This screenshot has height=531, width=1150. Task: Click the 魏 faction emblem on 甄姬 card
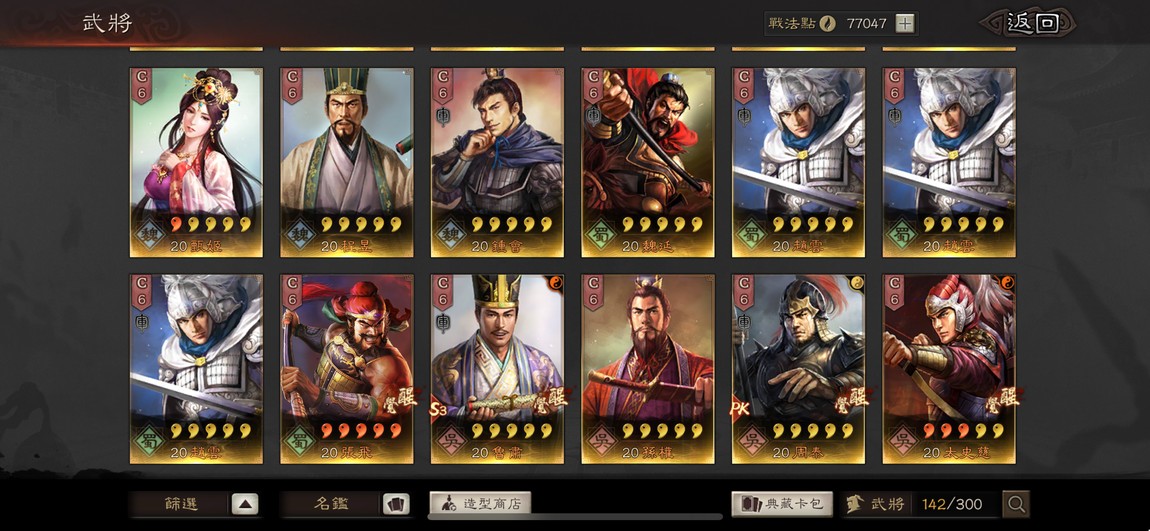point(150,235)
